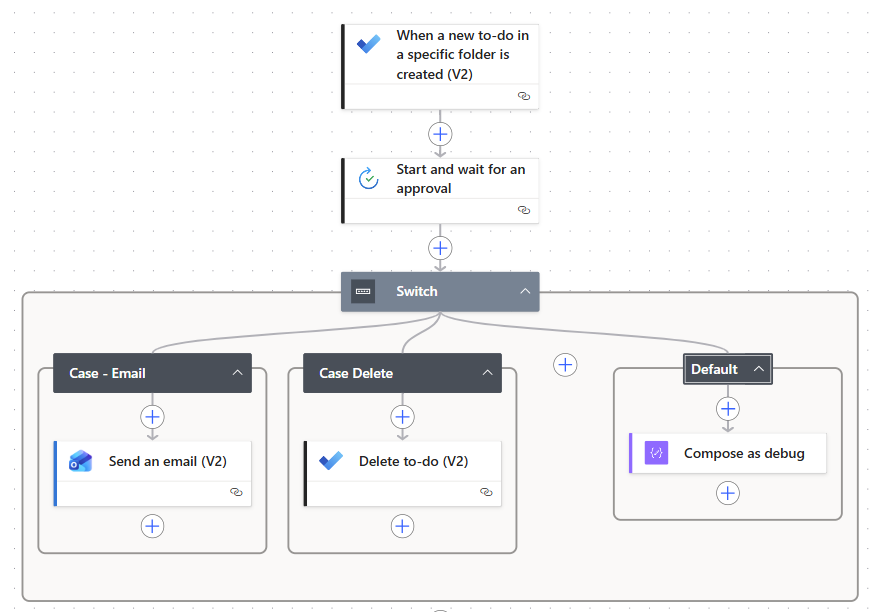Screen dimensions: 874x612
Task: Select the 'Case - Email' header label
Action: point(107,373)
